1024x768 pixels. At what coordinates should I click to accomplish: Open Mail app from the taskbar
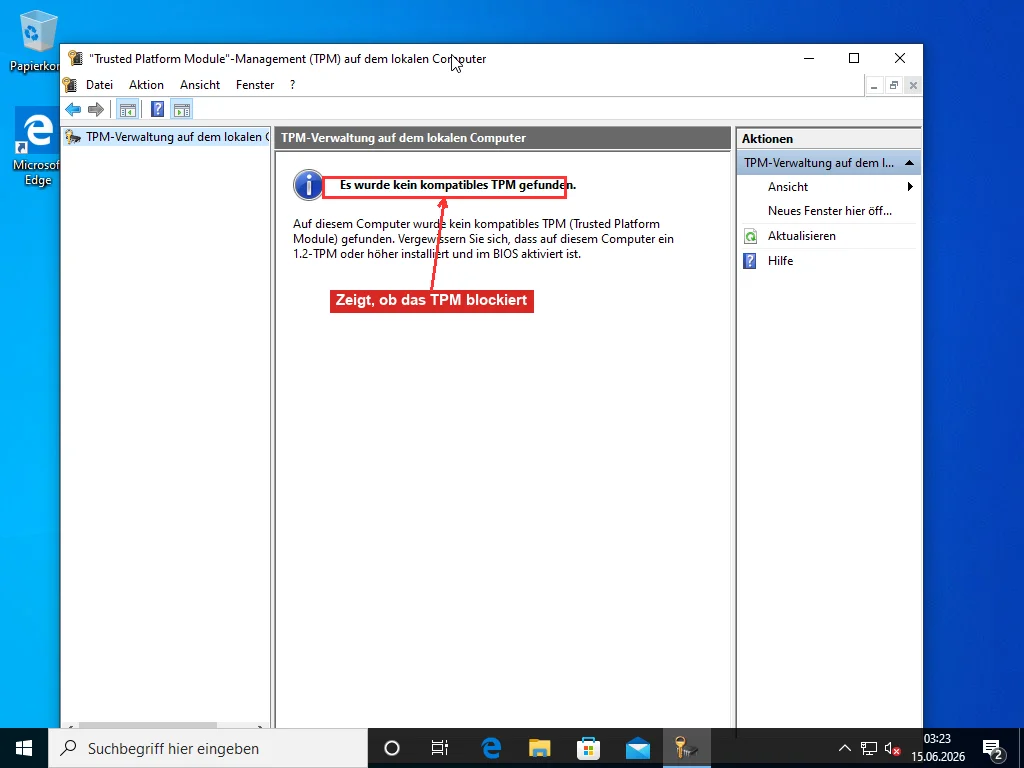tap(637, 748)
